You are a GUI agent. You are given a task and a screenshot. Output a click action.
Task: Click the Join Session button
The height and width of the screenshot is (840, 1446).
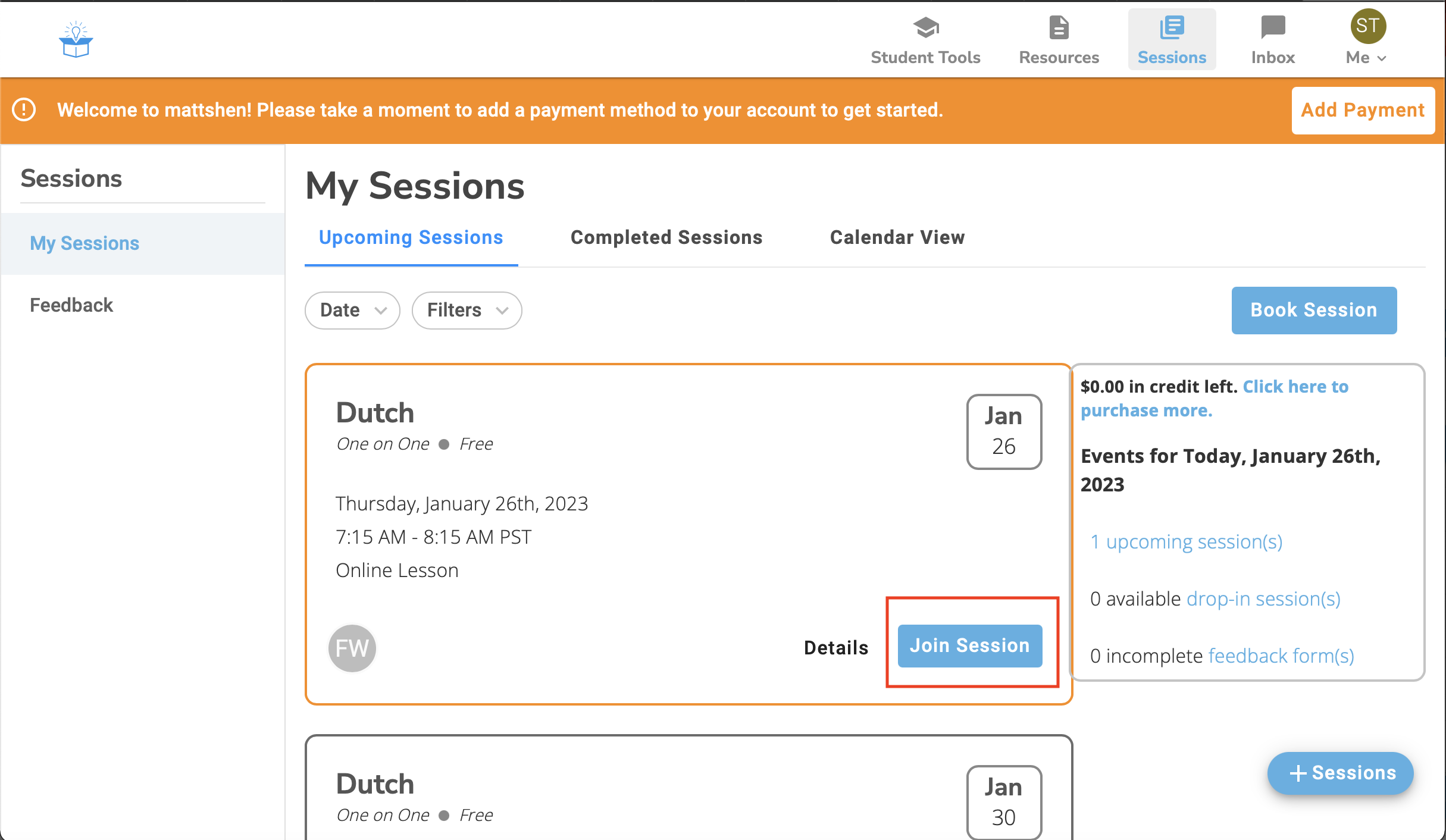[970, 645]
